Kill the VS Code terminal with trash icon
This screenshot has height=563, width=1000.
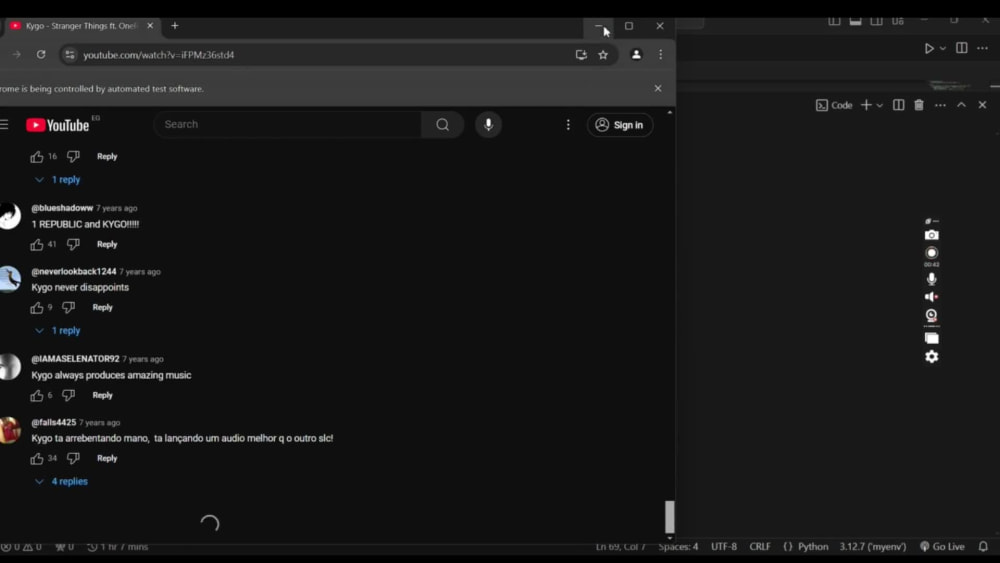click(x=919, y=105)
